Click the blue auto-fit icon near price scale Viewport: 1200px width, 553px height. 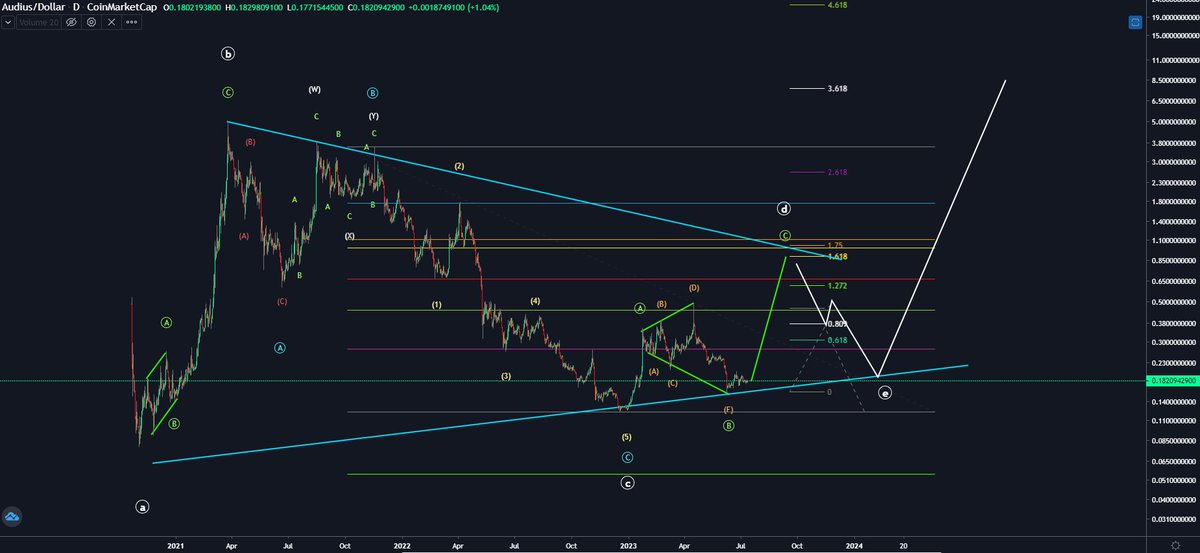click(x=1135, y=21)
